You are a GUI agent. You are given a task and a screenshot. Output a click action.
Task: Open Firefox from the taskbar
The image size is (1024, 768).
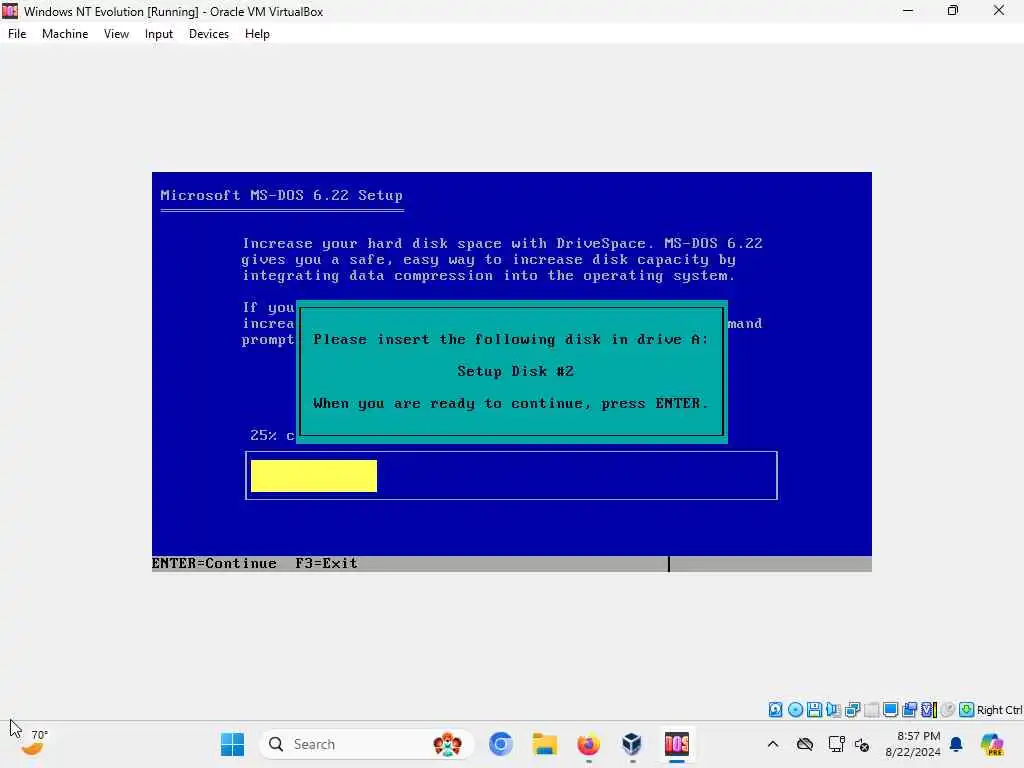(588, 744)
